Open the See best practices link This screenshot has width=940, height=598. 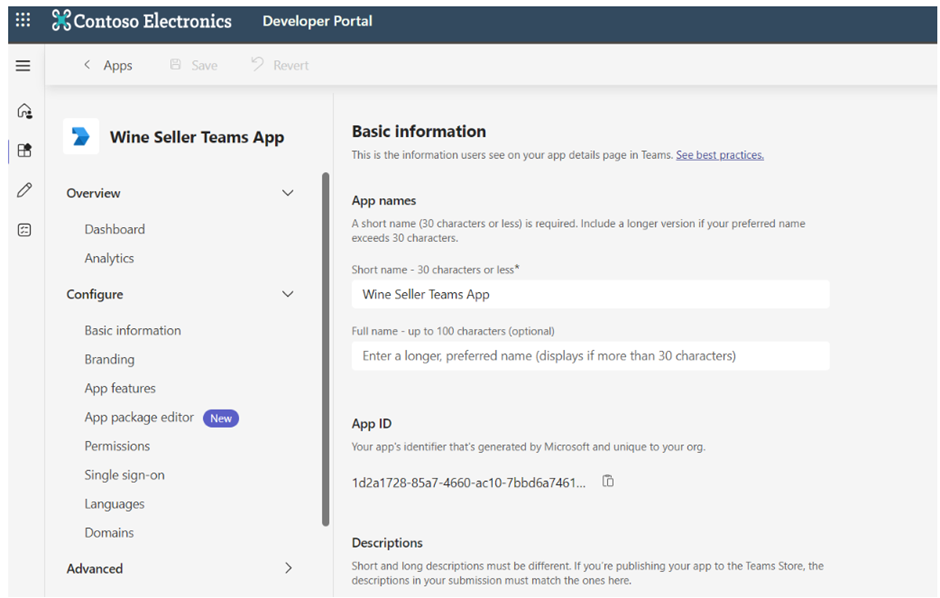coord(720,155)
